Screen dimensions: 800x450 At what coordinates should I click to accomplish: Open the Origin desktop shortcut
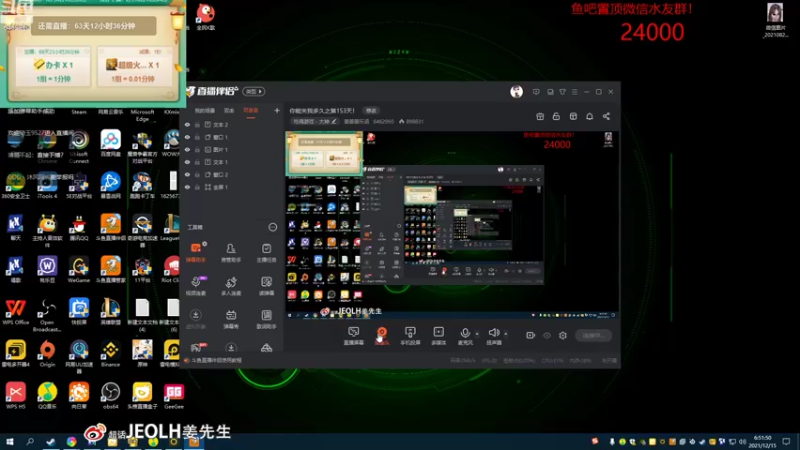[x=47, y=354]
